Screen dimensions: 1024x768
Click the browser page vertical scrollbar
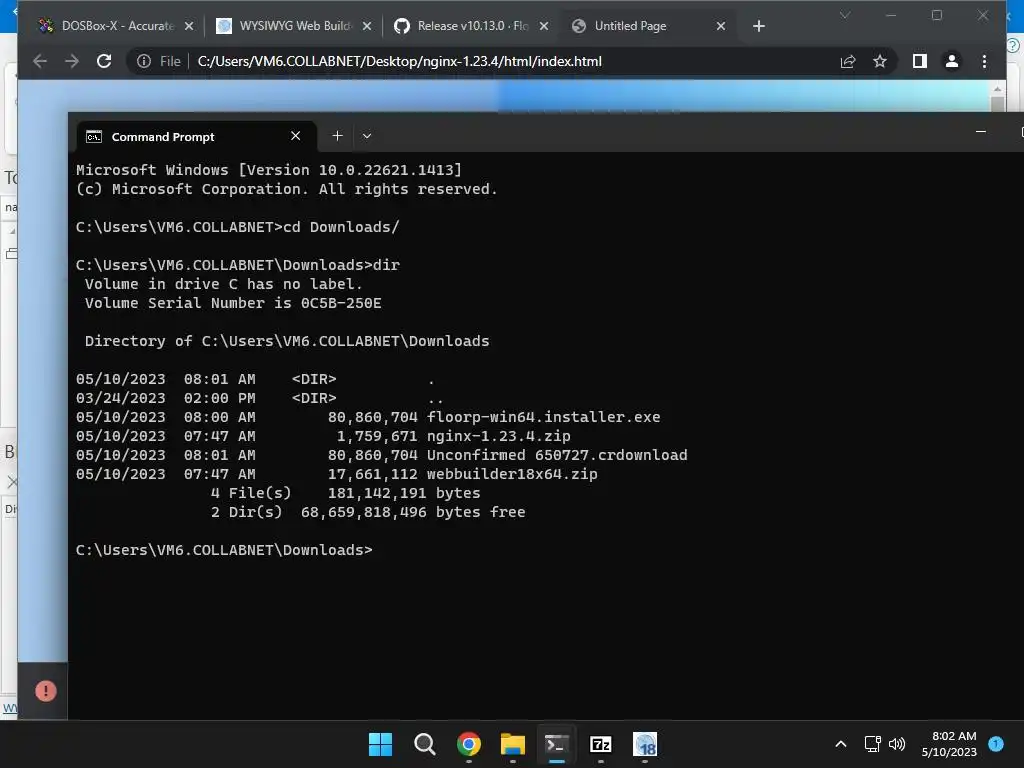997,104
